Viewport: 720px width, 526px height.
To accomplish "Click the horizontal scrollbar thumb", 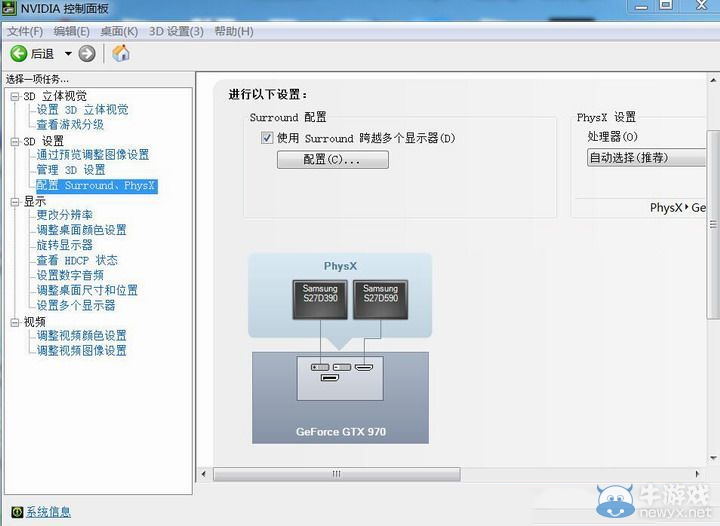I will (337, 474).
